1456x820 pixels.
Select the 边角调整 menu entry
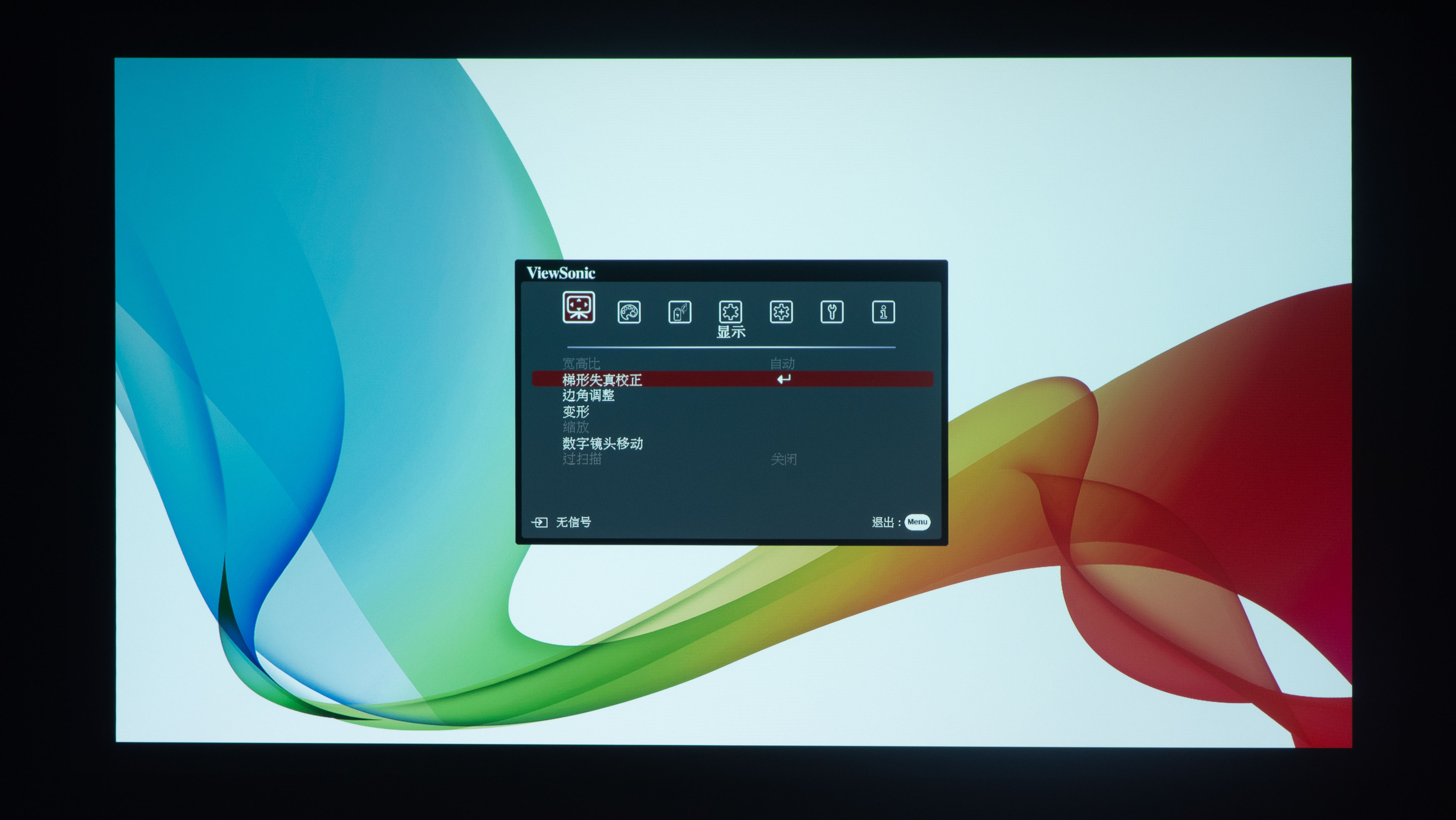(x=588, y=396)
